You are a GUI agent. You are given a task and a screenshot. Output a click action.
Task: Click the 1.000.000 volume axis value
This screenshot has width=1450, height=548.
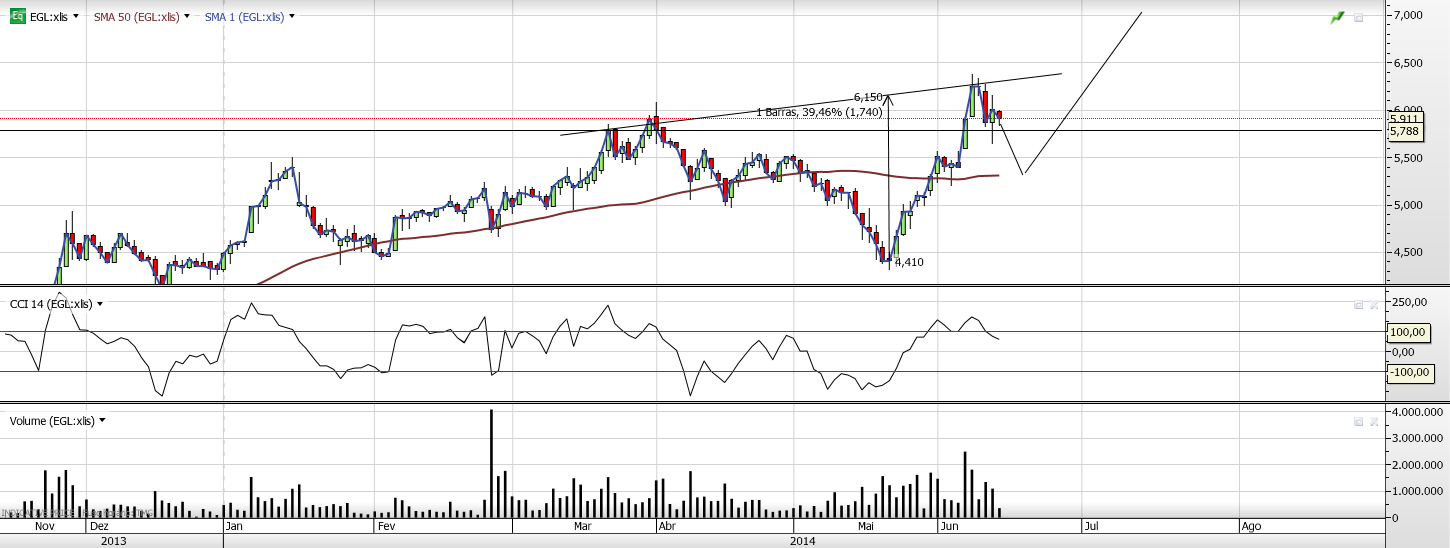pyautogui.click(x=1418, y=492)
